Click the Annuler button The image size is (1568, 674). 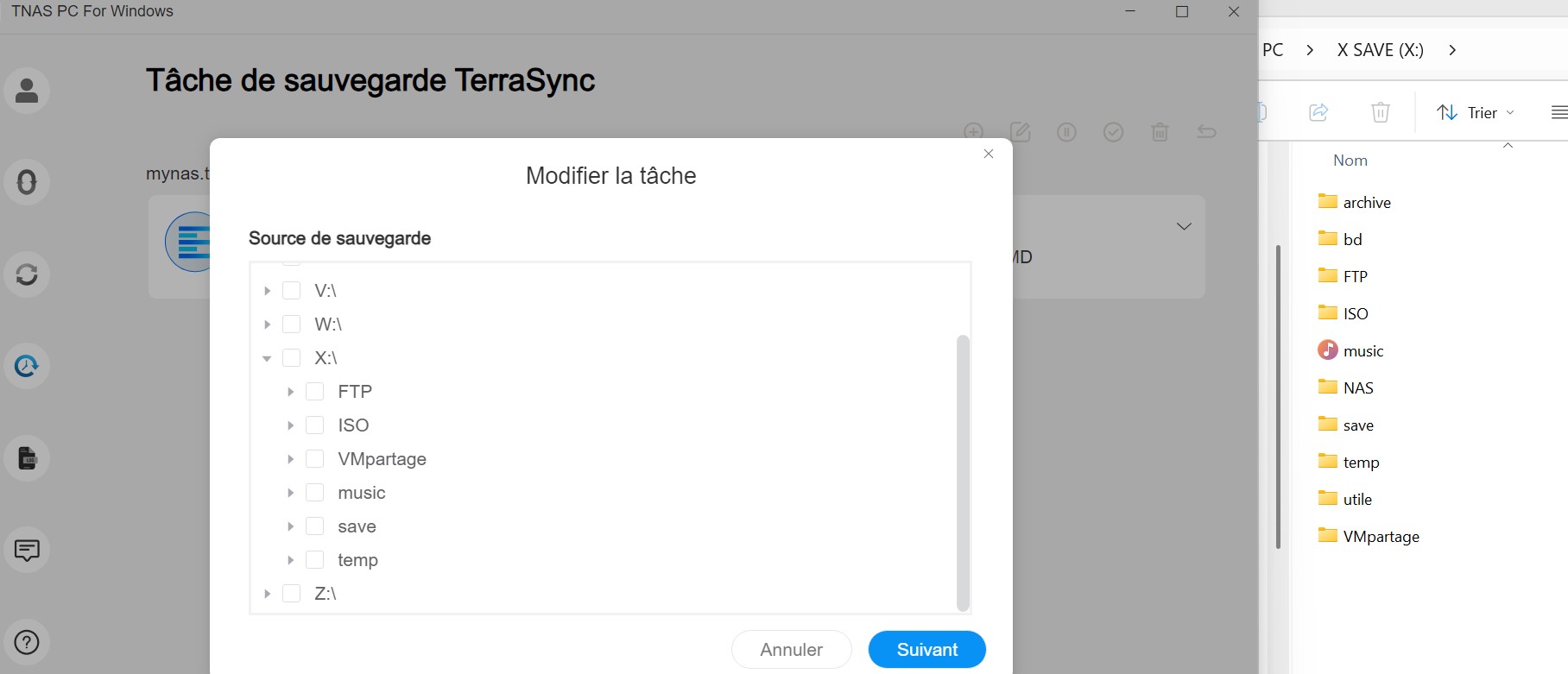(792, 650)
